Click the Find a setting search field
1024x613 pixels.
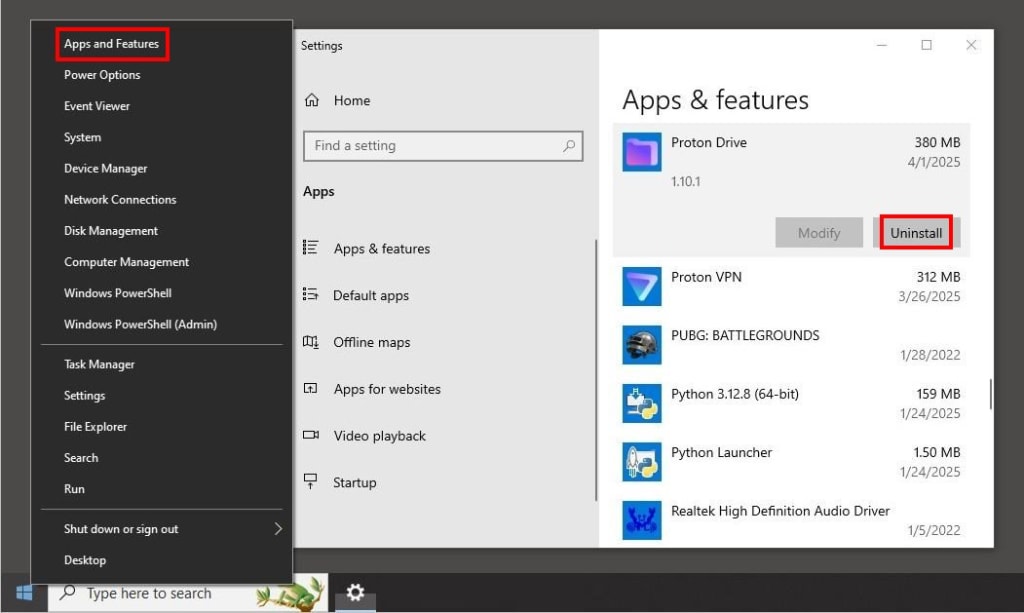(x=443, y=146)
